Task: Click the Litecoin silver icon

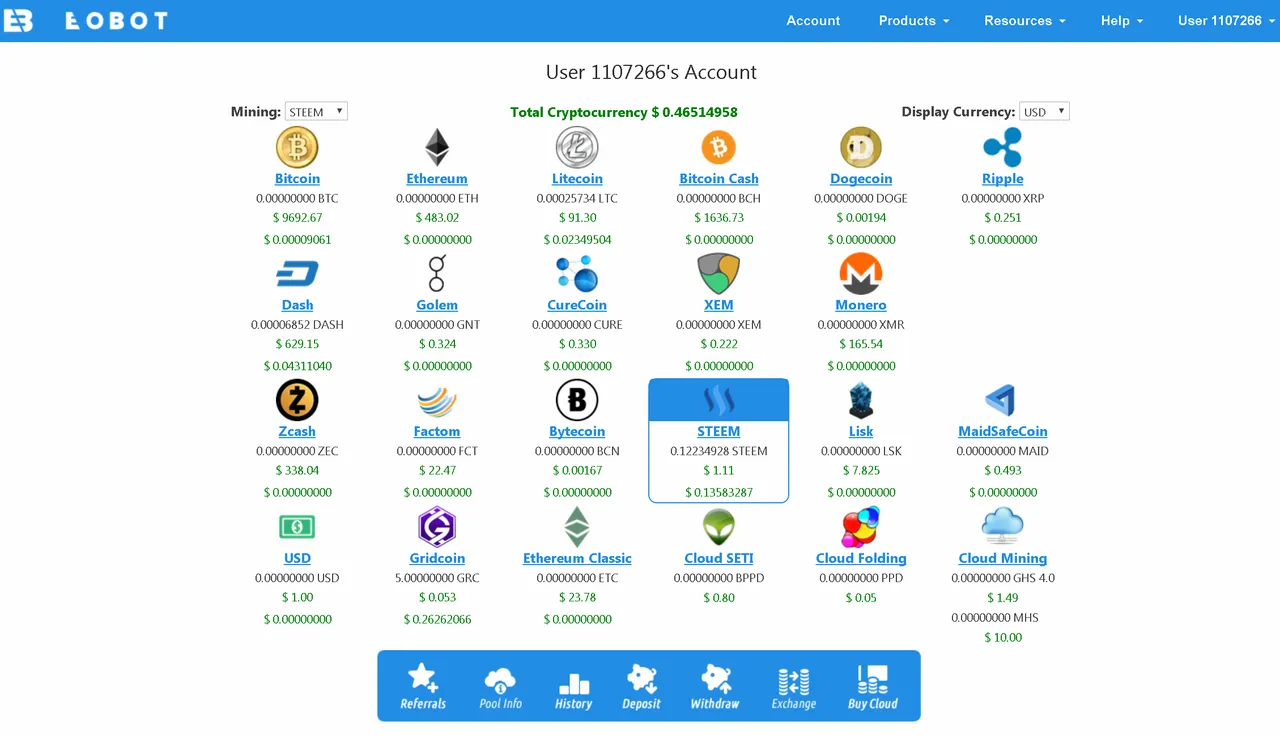Action: click(x=577, y=148)
